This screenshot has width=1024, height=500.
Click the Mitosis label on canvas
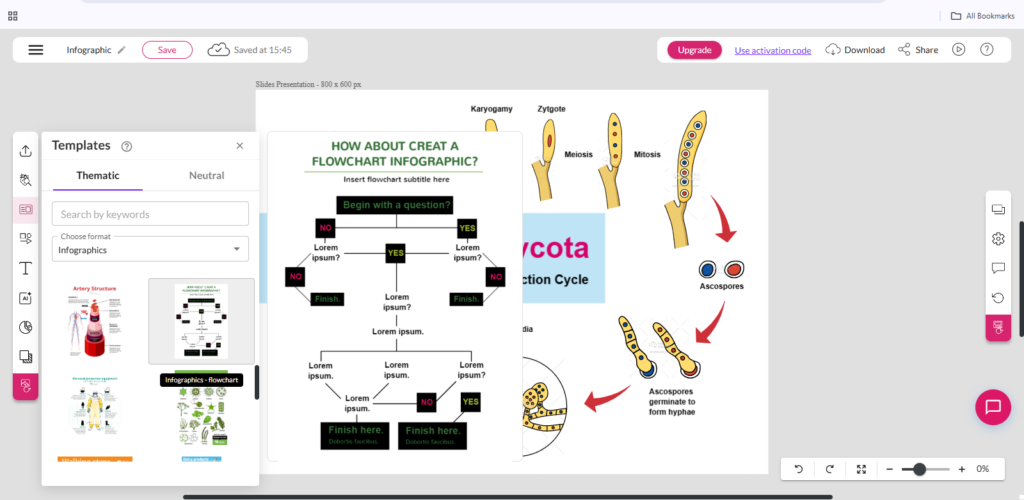coord(647,155)
